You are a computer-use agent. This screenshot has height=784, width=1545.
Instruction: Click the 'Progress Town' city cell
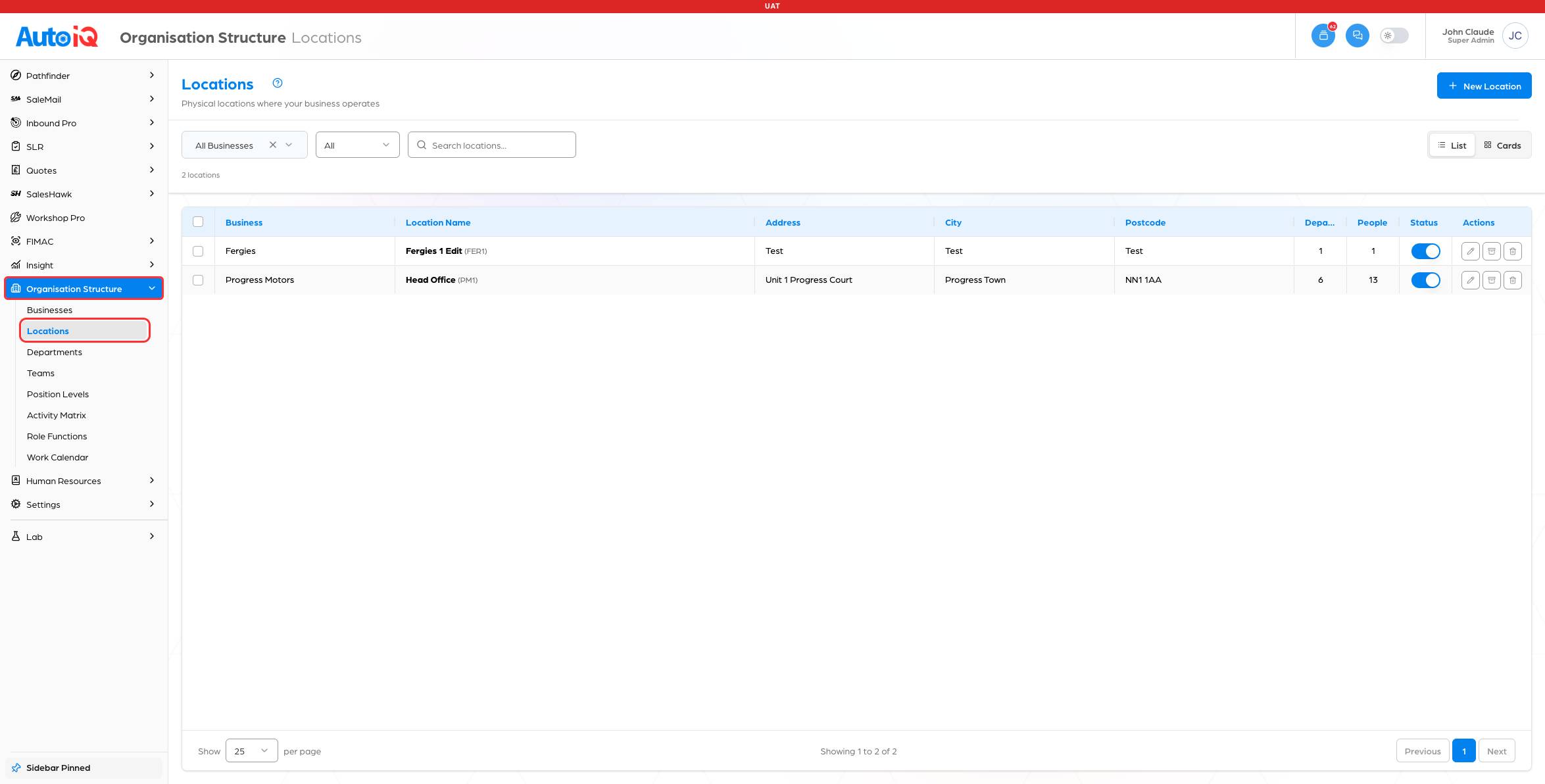click(1024, 280)
